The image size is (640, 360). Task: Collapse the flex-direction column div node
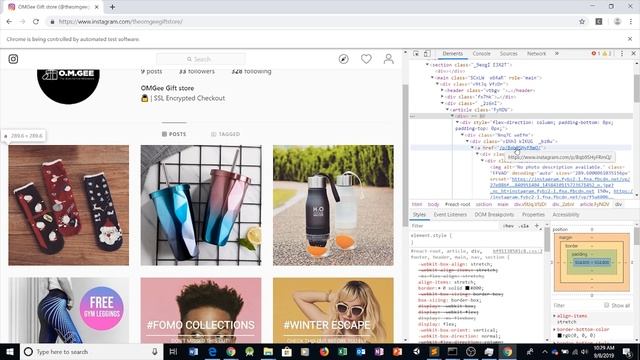(457, 122)
